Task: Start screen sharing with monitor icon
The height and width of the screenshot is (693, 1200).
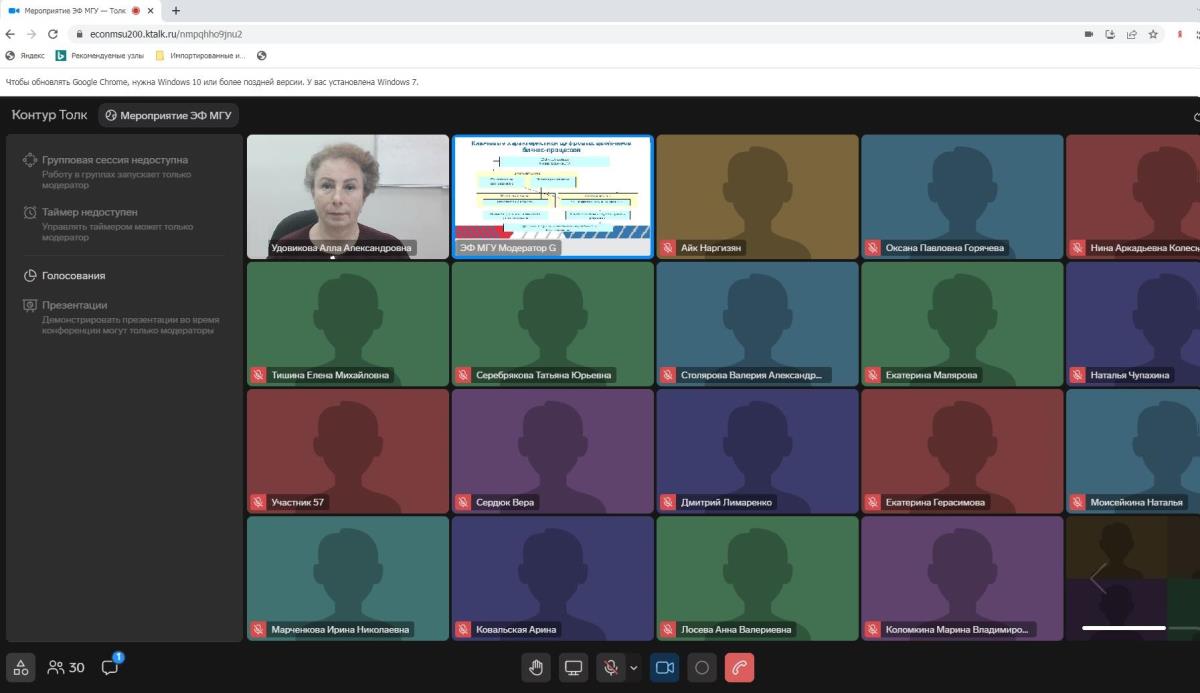Action: [x=573, y=668]
